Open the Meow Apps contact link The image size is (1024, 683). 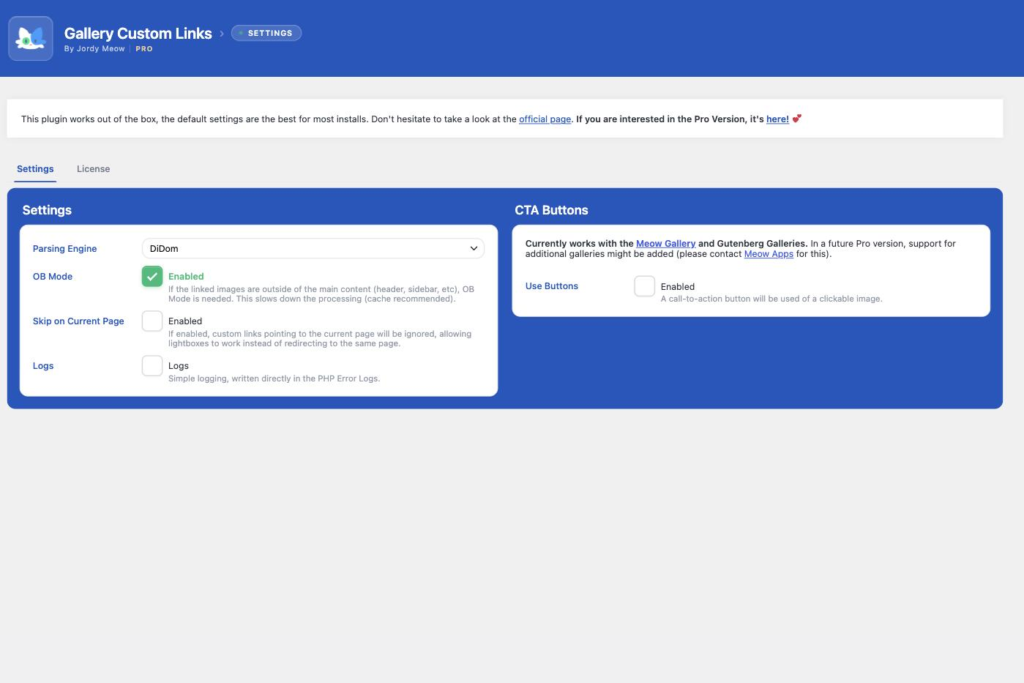click(769, 254)
